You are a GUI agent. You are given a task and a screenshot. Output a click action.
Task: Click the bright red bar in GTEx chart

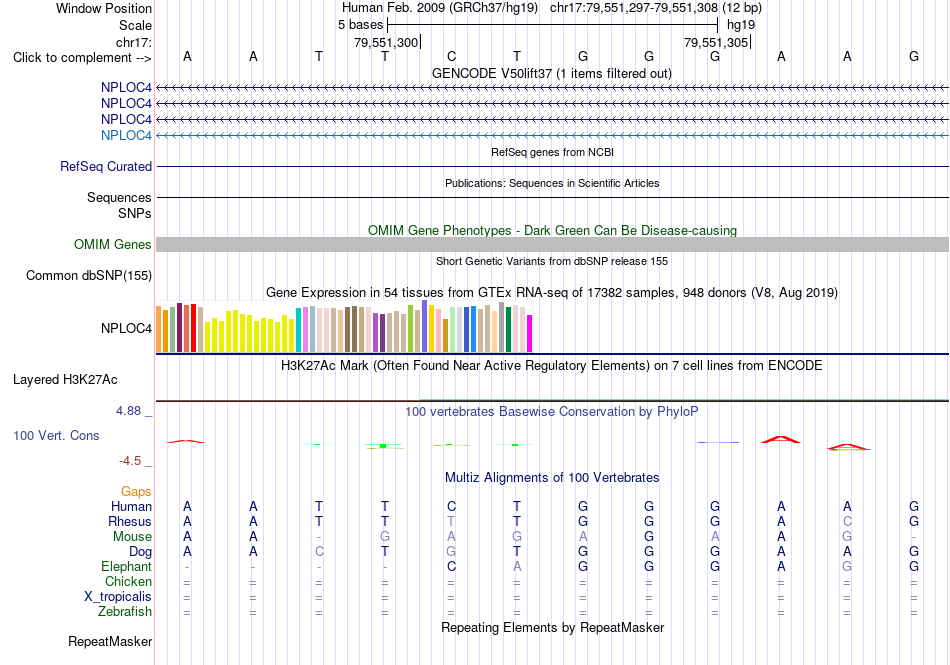click(193, 328)
